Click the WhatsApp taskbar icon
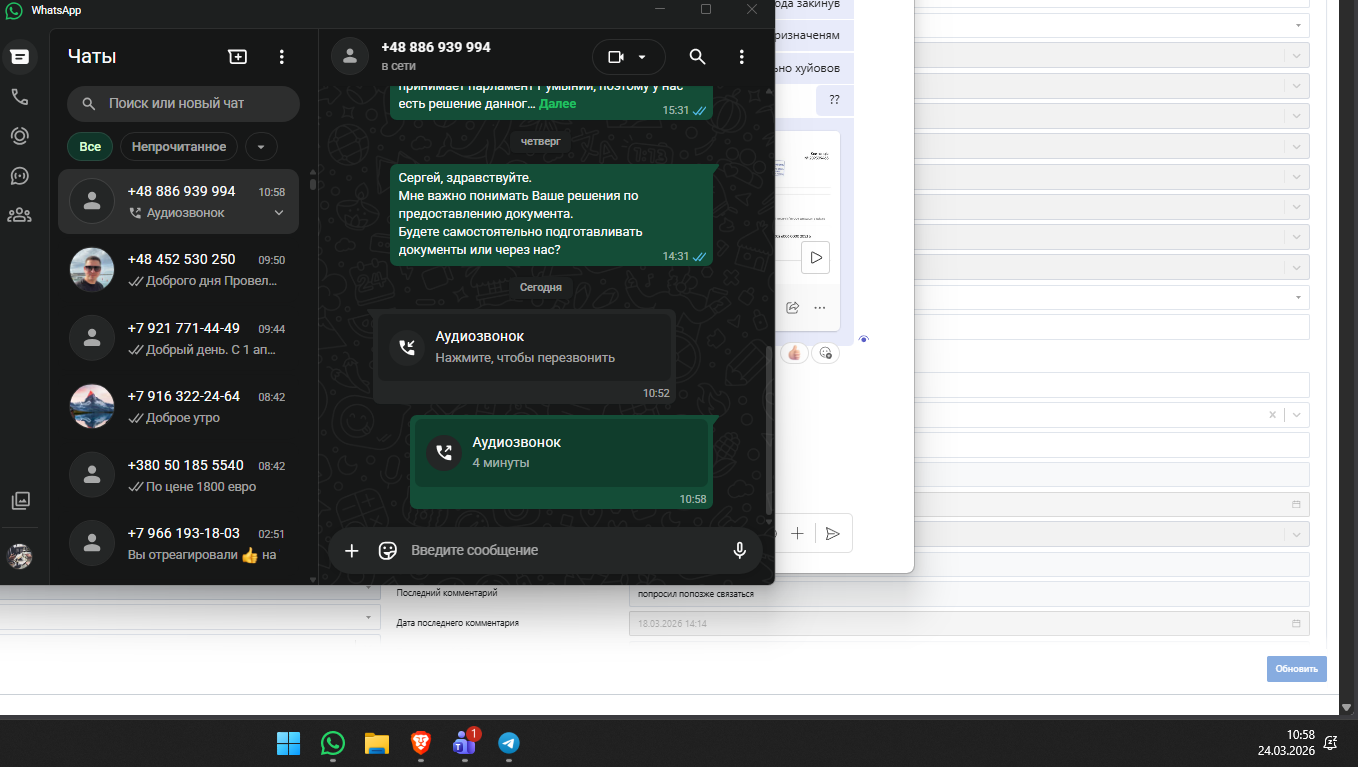The image size is (1358, 767). point(332,743)
